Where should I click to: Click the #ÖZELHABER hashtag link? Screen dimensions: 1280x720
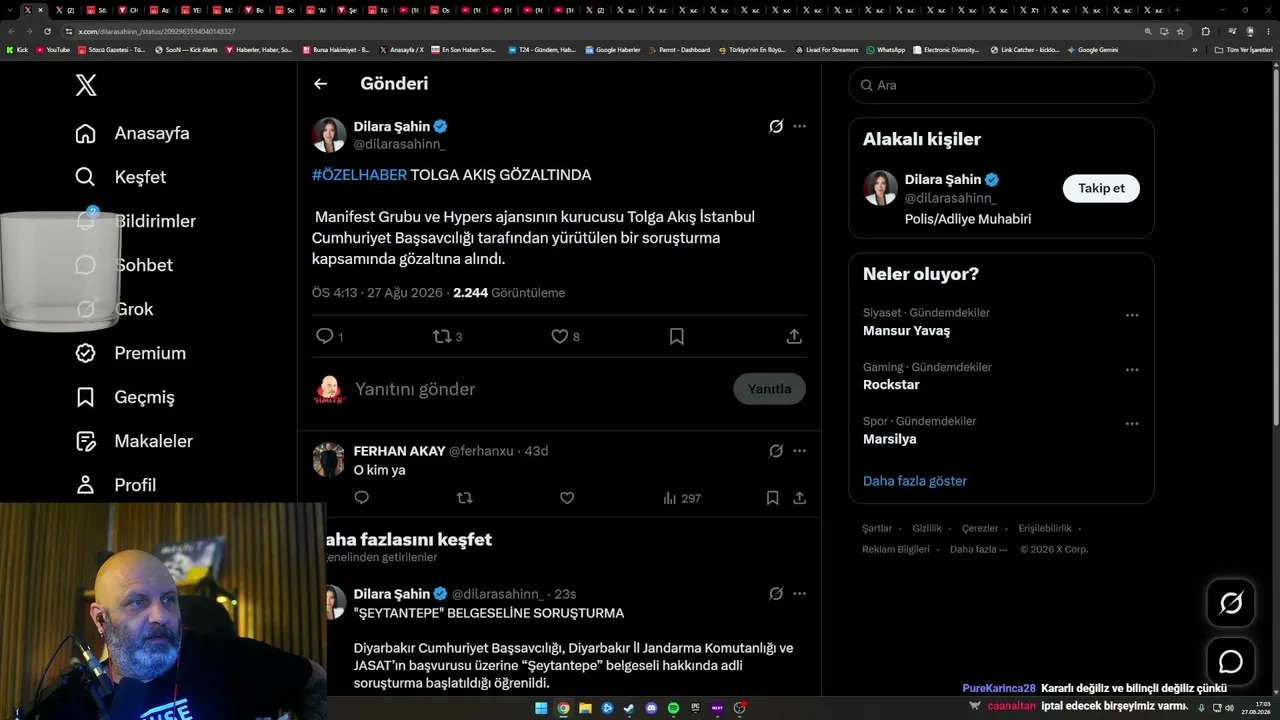click(360, 175)
